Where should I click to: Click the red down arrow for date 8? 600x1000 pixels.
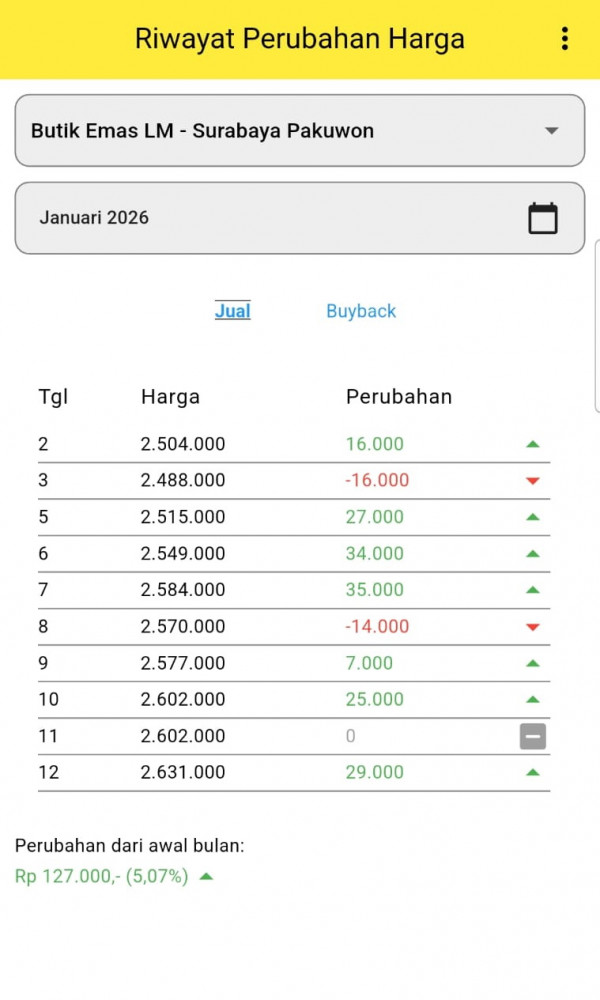pos(532,627)
